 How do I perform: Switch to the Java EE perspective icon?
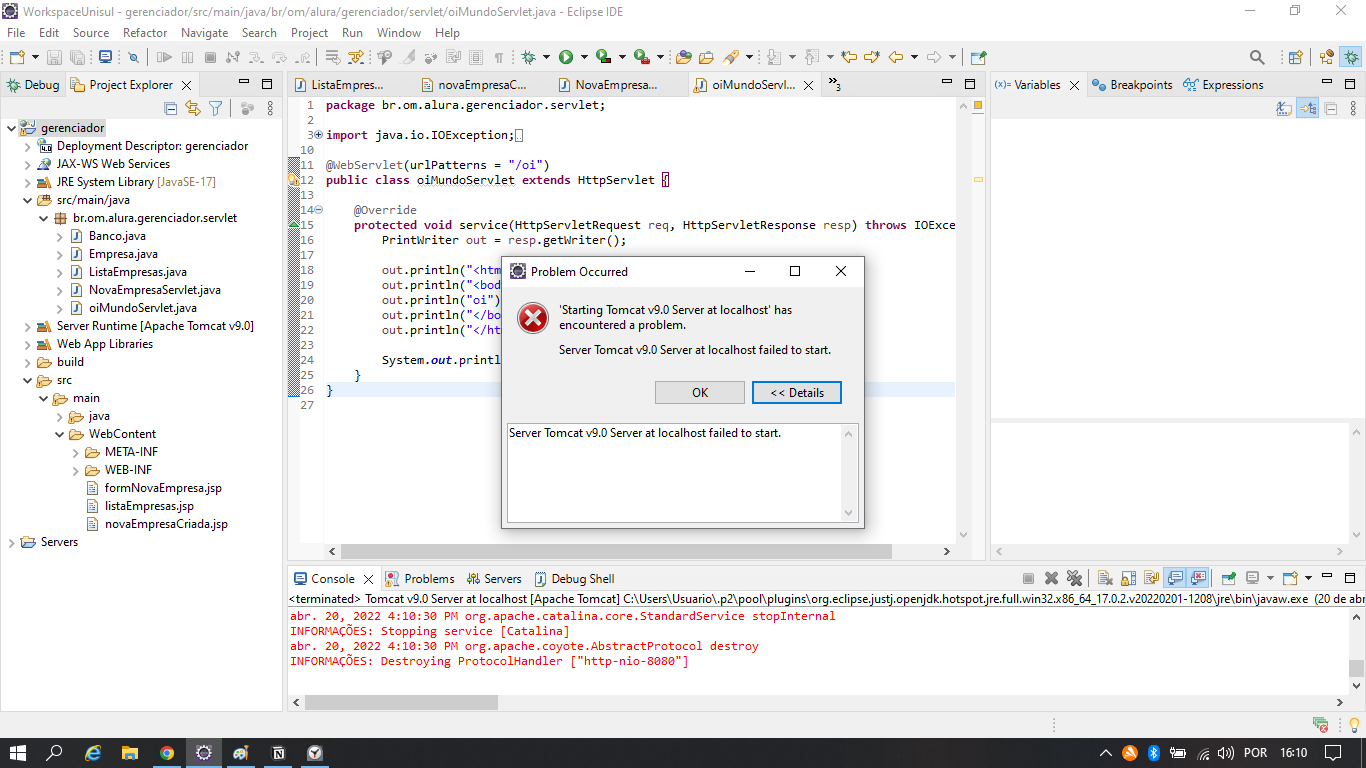1326,57
